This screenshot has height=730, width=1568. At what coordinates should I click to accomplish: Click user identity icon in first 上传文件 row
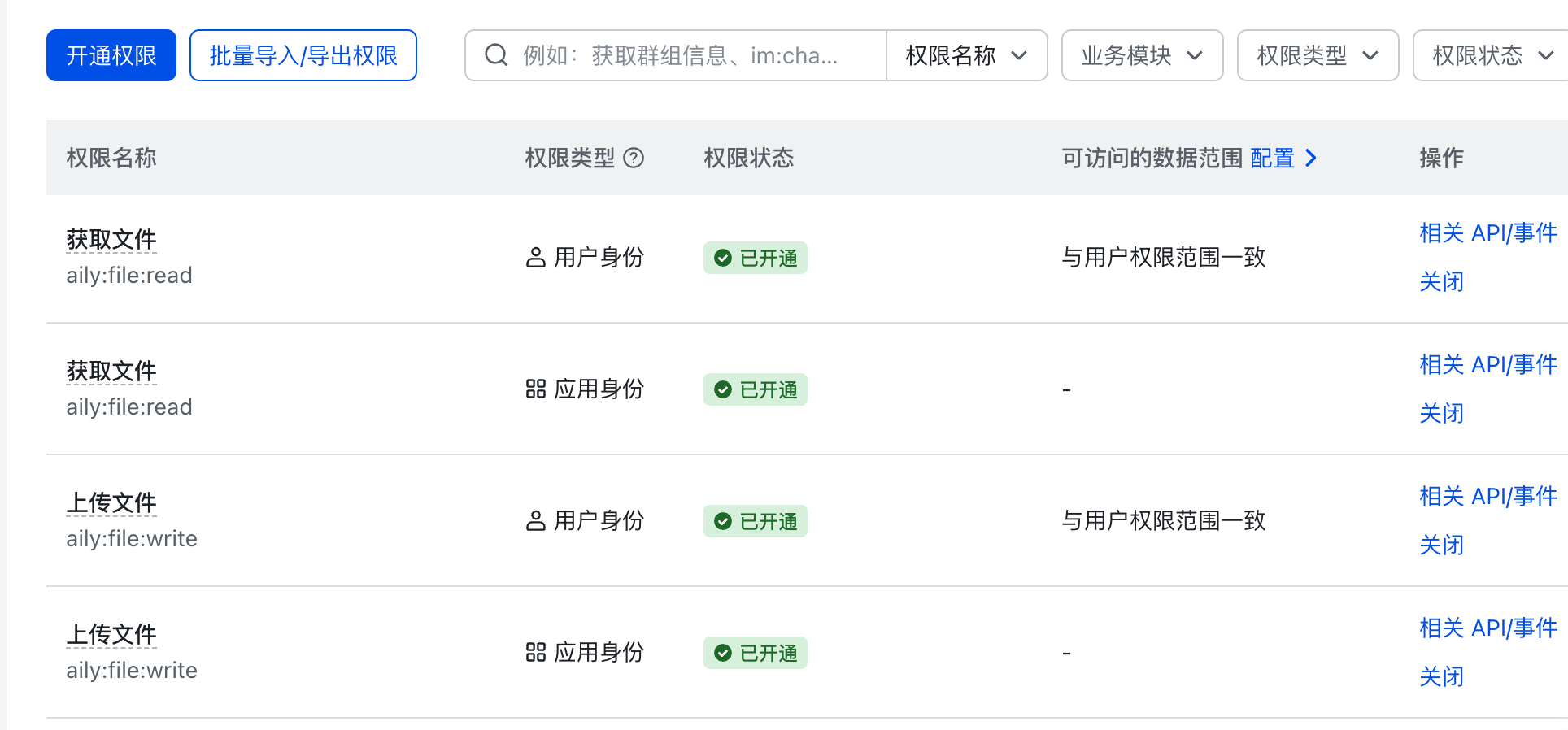pyautogui.click(x=536, y=521)
